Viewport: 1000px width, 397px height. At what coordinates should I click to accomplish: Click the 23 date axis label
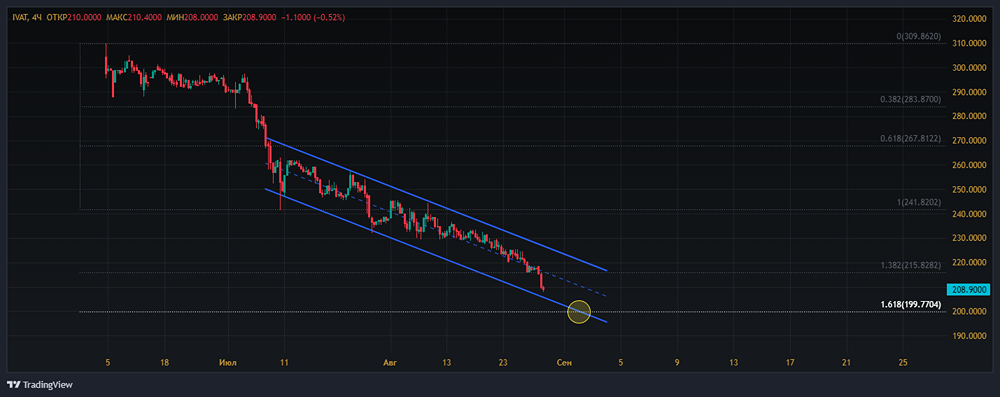[x=503, y=363]
